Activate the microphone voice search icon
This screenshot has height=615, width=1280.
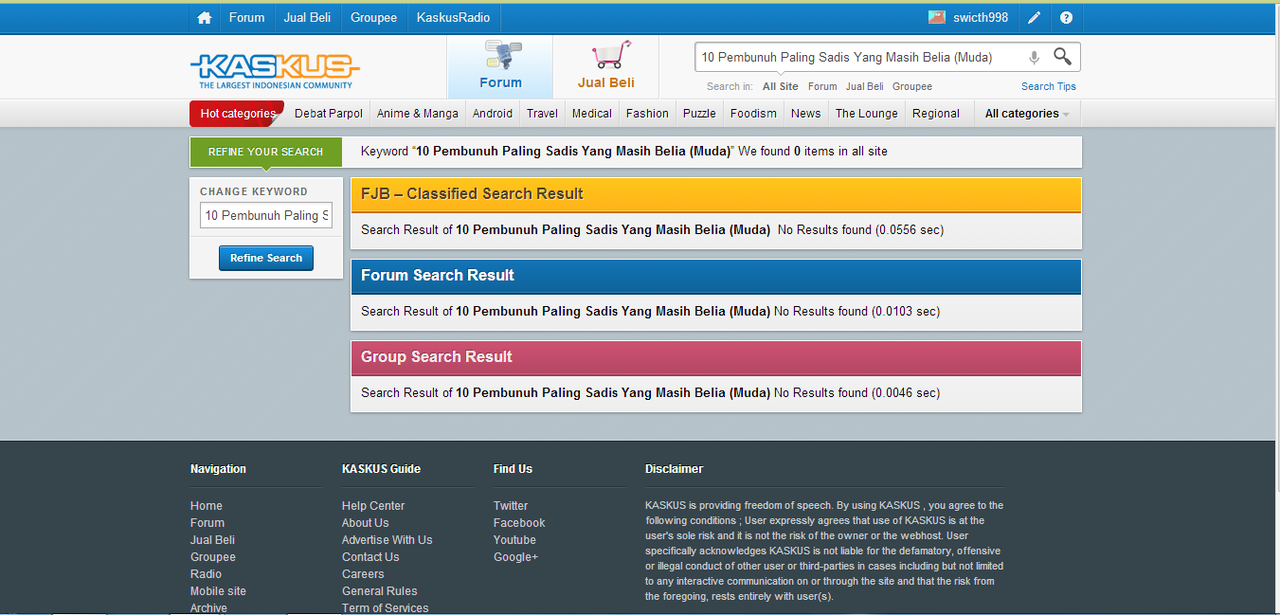click(x=1034, y=58)
